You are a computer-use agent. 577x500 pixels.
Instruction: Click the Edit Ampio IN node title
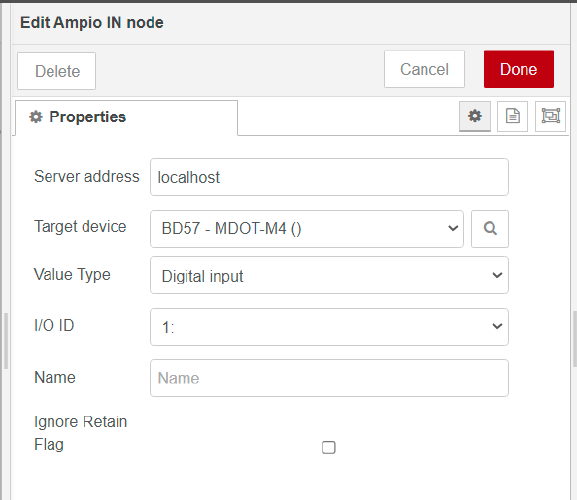coord(92,22)
